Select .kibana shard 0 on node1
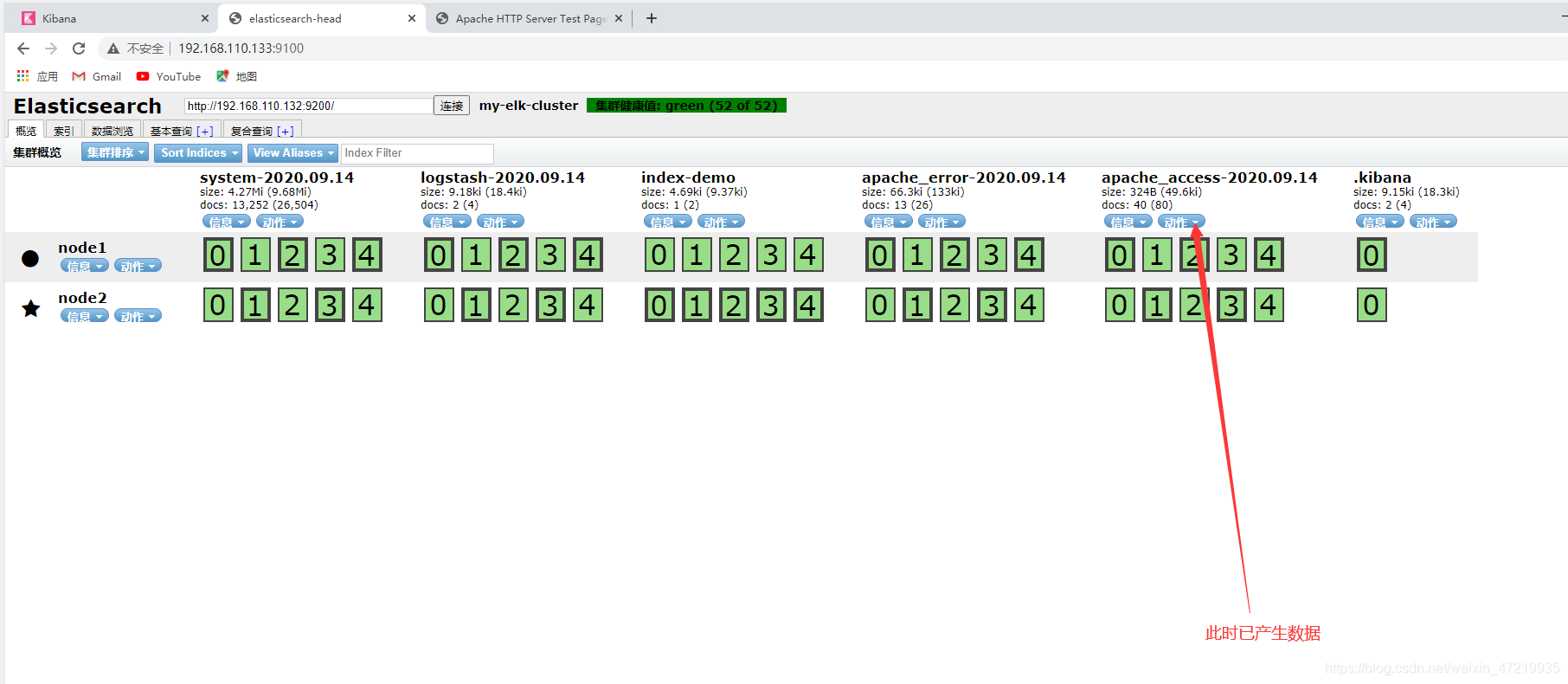This screenshot has height=684, width=1568. pos(1372,255)
